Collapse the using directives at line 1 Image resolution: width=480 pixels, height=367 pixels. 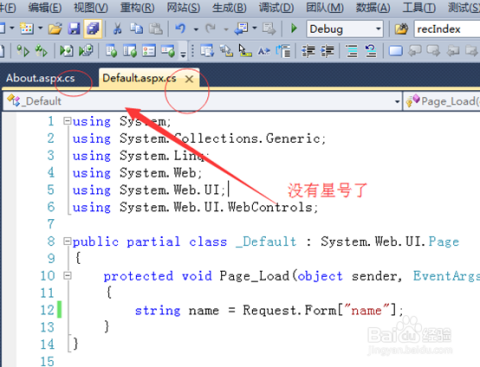pyautogui.click(x=67, y=121)
